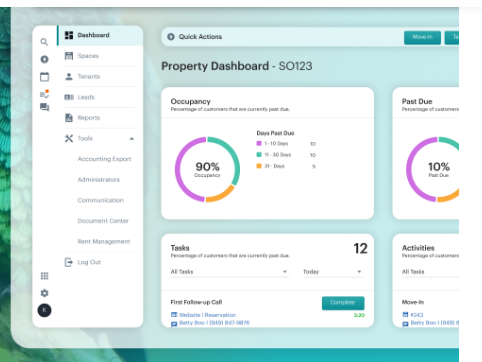Click the K user avatar
The width and height of the screenshot is (482, 362).
pyautogui.click(x=44, y=310)
